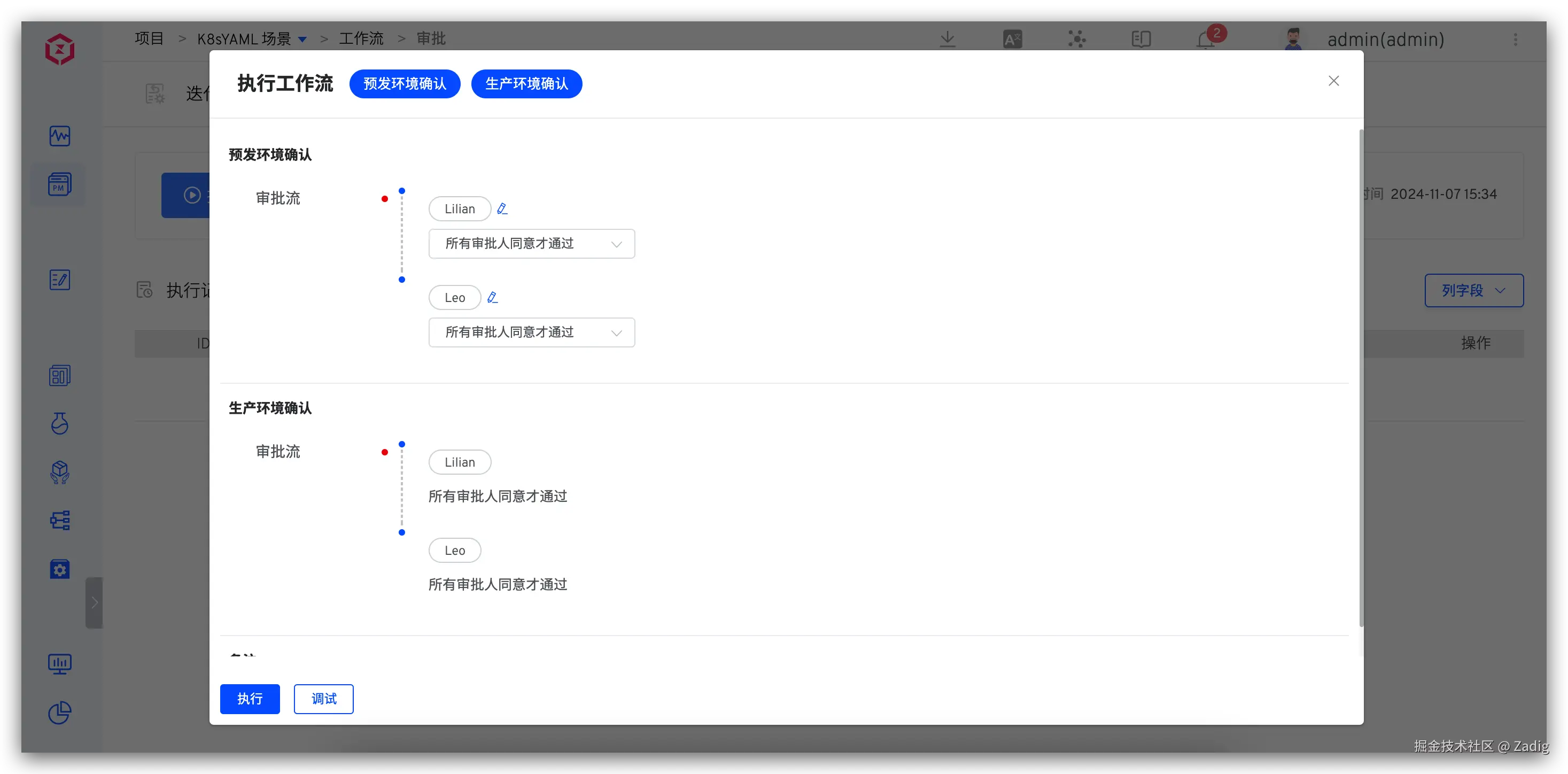Click the dialog's vertical scrollbar
Screen dimensions: 1568x774
[1361, 377]
